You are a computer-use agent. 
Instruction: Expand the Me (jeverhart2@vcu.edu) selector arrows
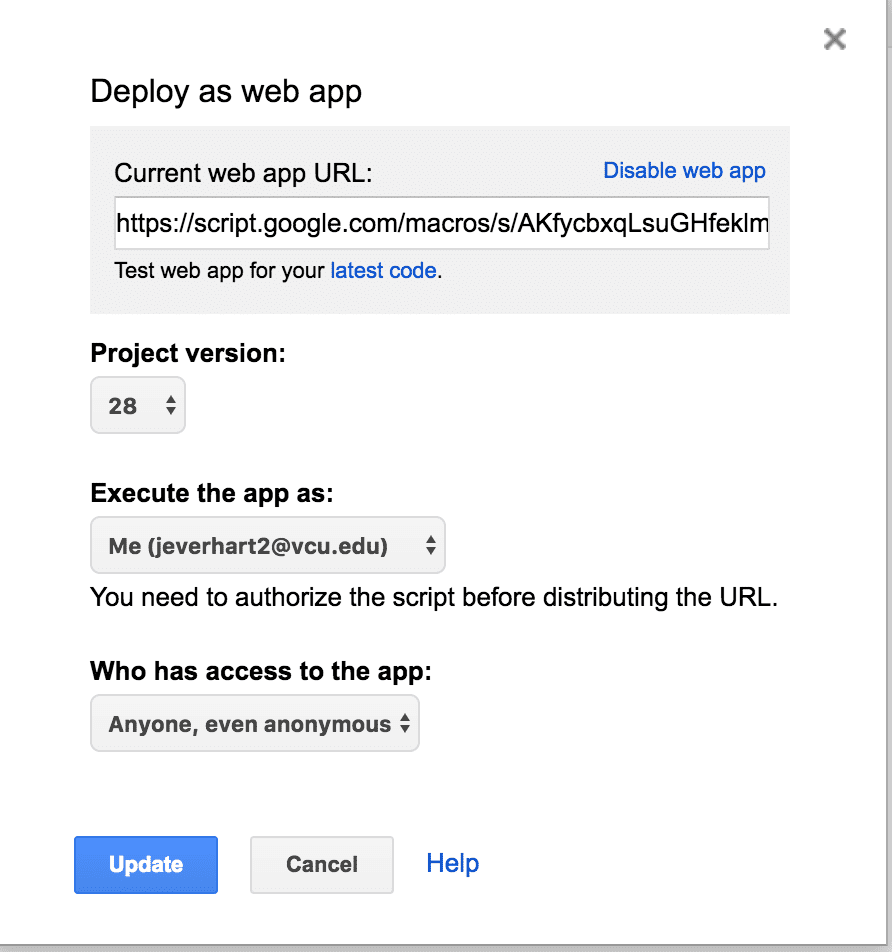coord(430,545)
